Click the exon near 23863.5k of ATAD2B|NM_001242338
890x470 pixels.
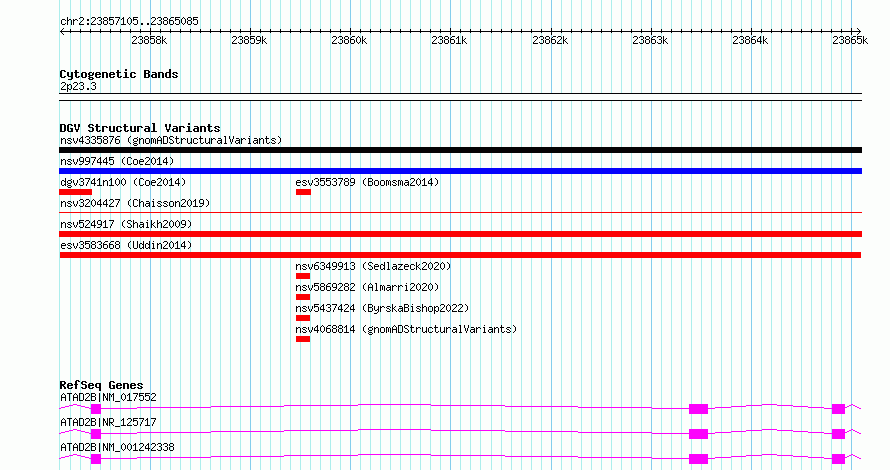click(x=699, y=459)
